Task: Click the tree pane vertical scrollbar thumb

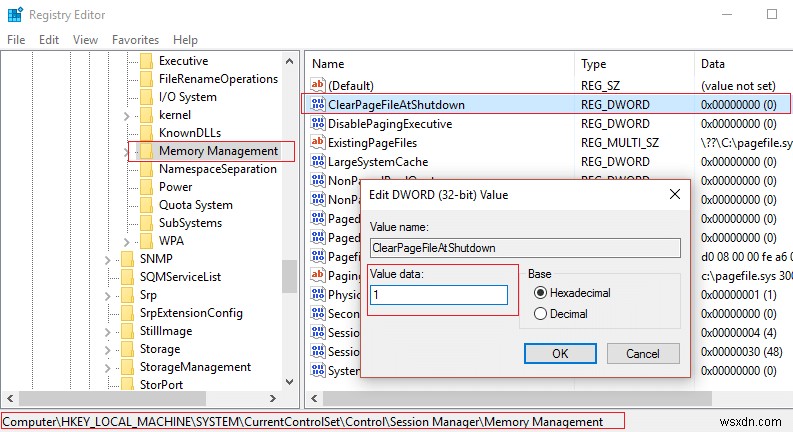Action: point(289,276)
